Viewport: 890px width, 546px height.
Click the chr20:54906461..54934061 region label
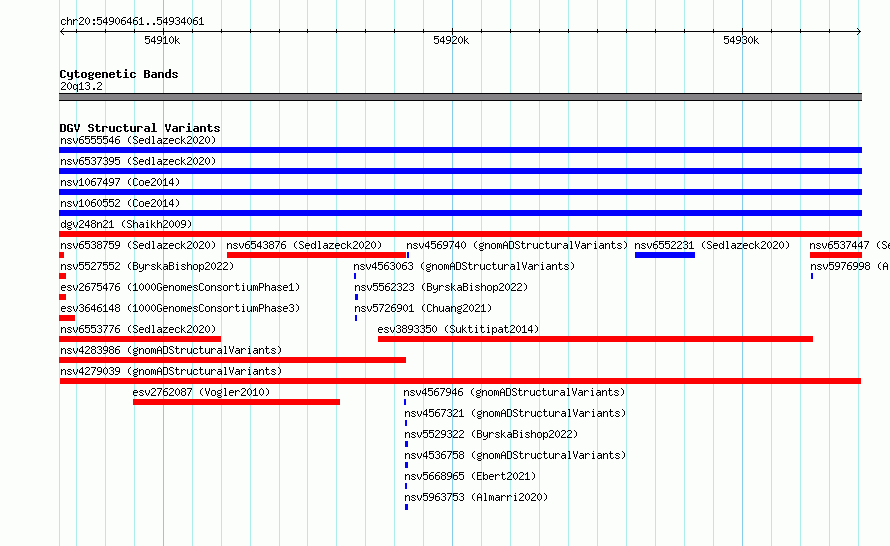pyautogui.click(x=132, y=21)
